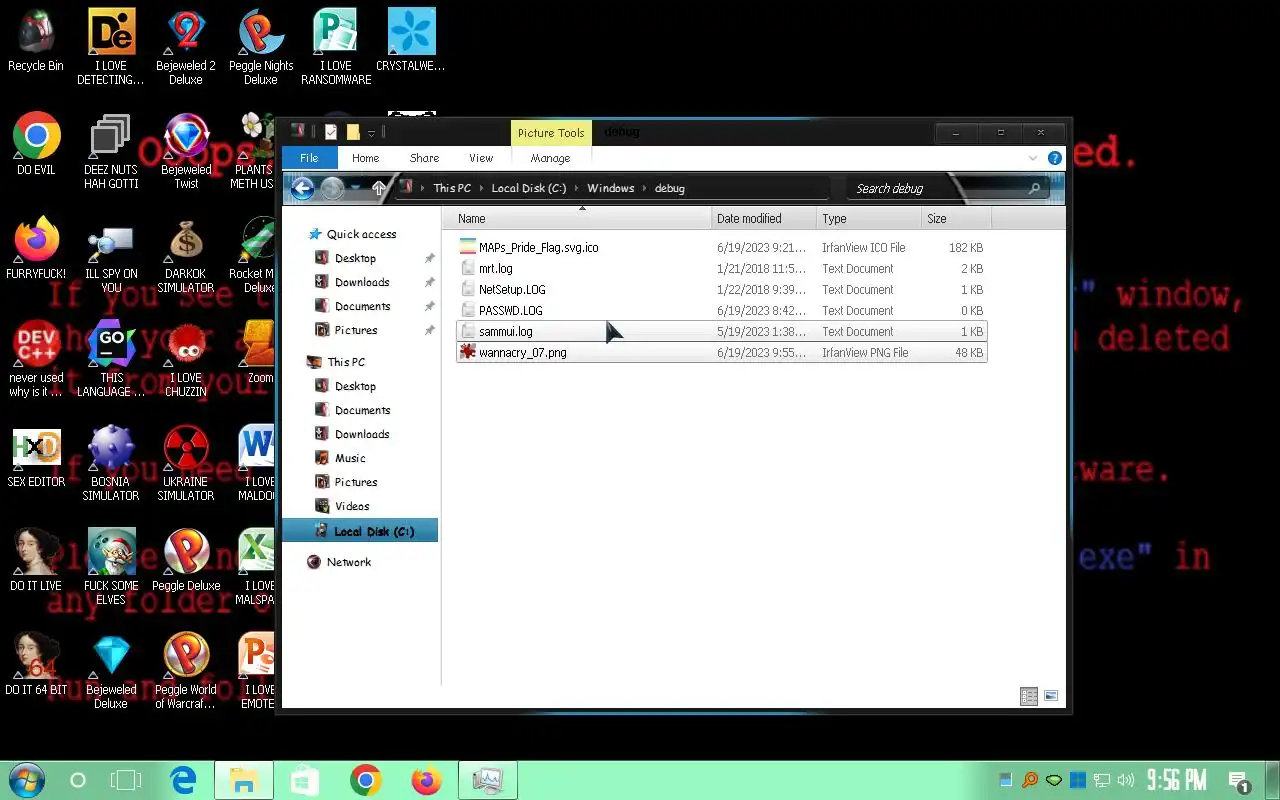Go up one folder level
The width and height of the screenshot is (1280, 800).
coord(379,188)
